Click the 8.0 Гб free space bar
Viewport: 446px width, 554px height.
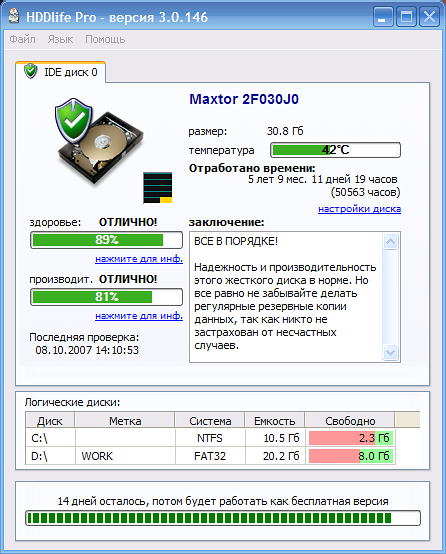pyautogui.click(x=351, y=456)
